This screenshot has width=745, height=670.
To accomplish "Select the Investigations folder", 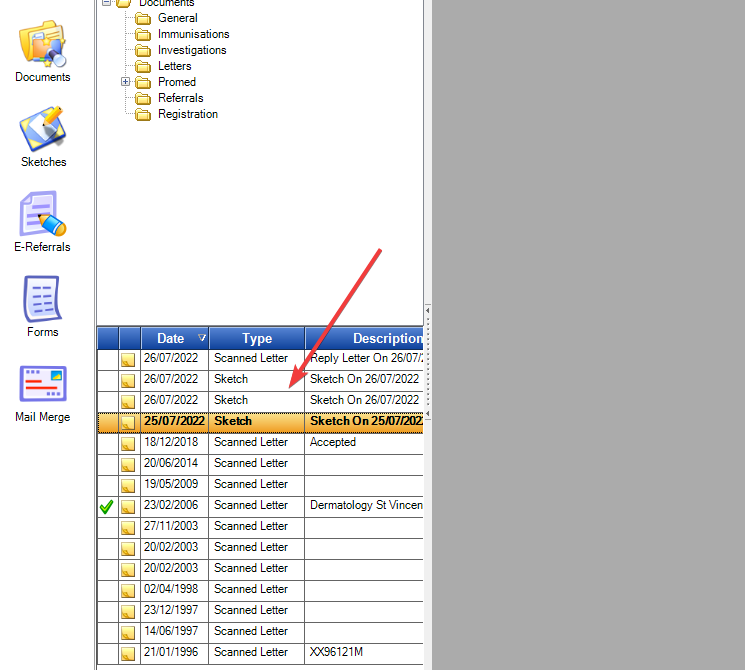I will (192, 50).
